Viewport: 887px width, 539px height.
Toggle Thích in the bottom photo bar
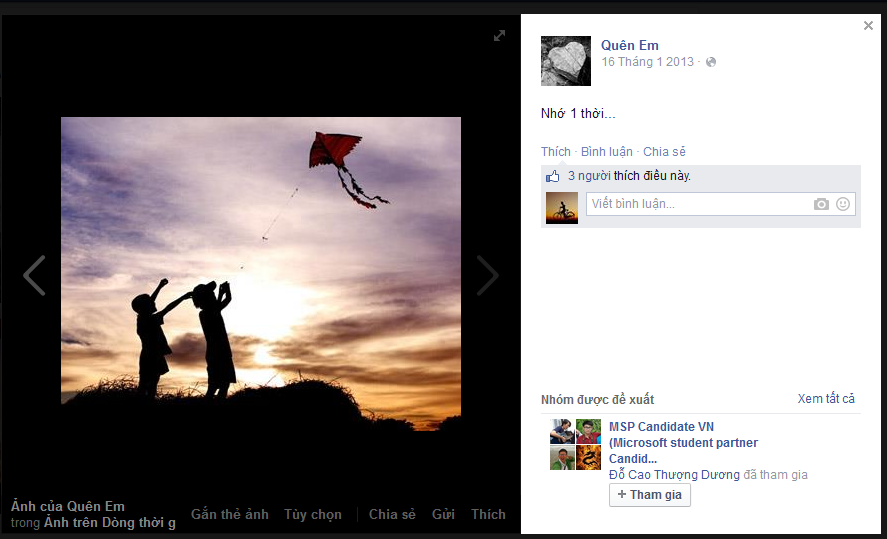488,514
